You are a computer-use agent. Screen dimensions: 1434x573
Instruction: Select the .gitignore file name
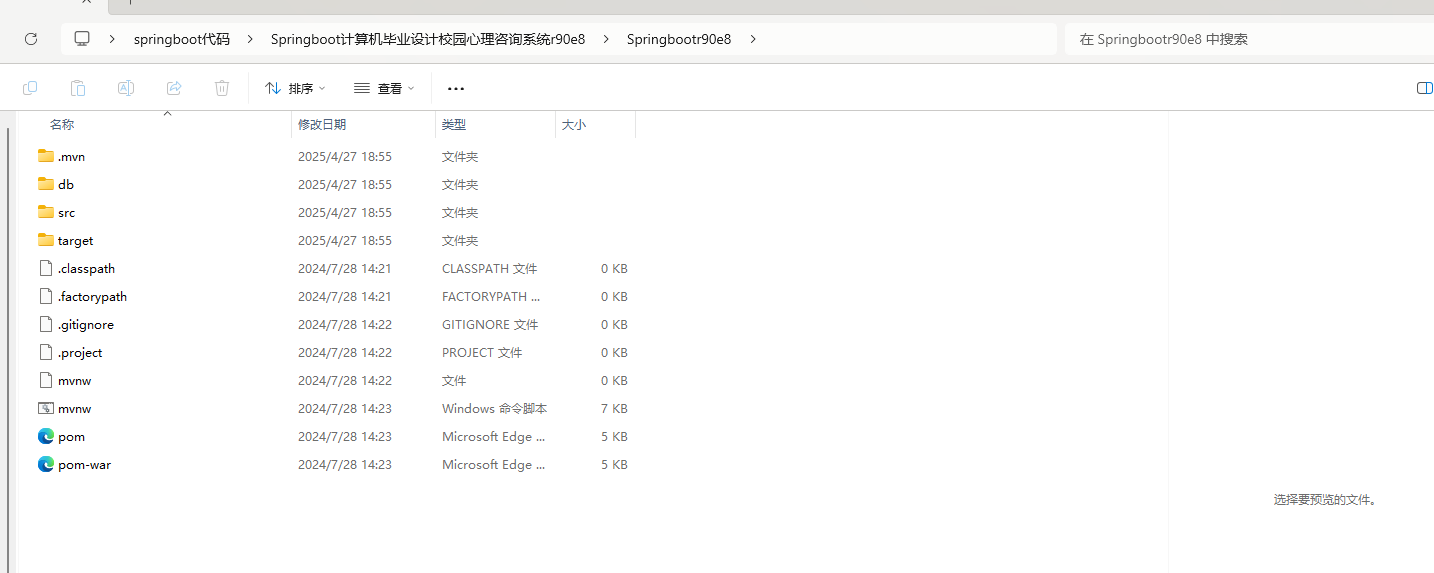[x=86, y=325]
